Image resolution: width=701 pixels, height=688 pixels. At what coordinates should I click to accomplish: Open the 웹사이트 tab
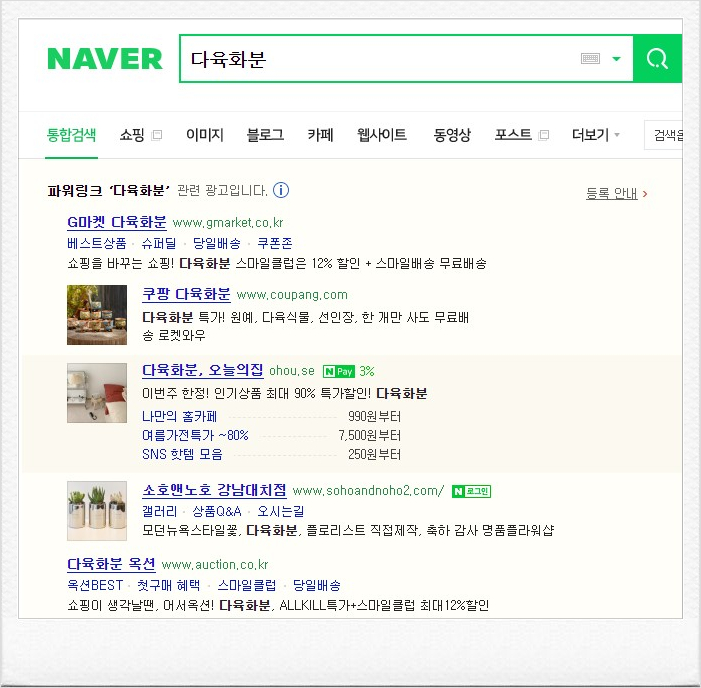382,135
